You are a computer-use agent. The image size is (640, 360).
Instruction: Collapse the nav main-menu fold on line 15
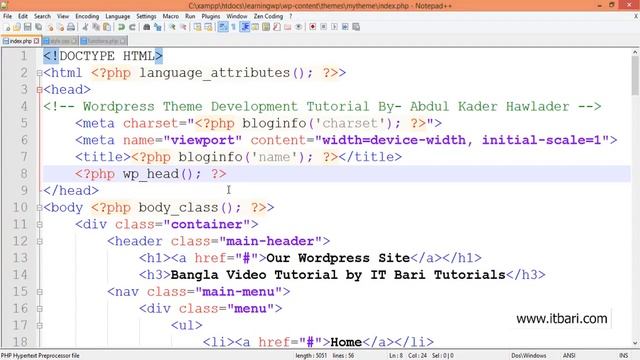pos(39,292)
